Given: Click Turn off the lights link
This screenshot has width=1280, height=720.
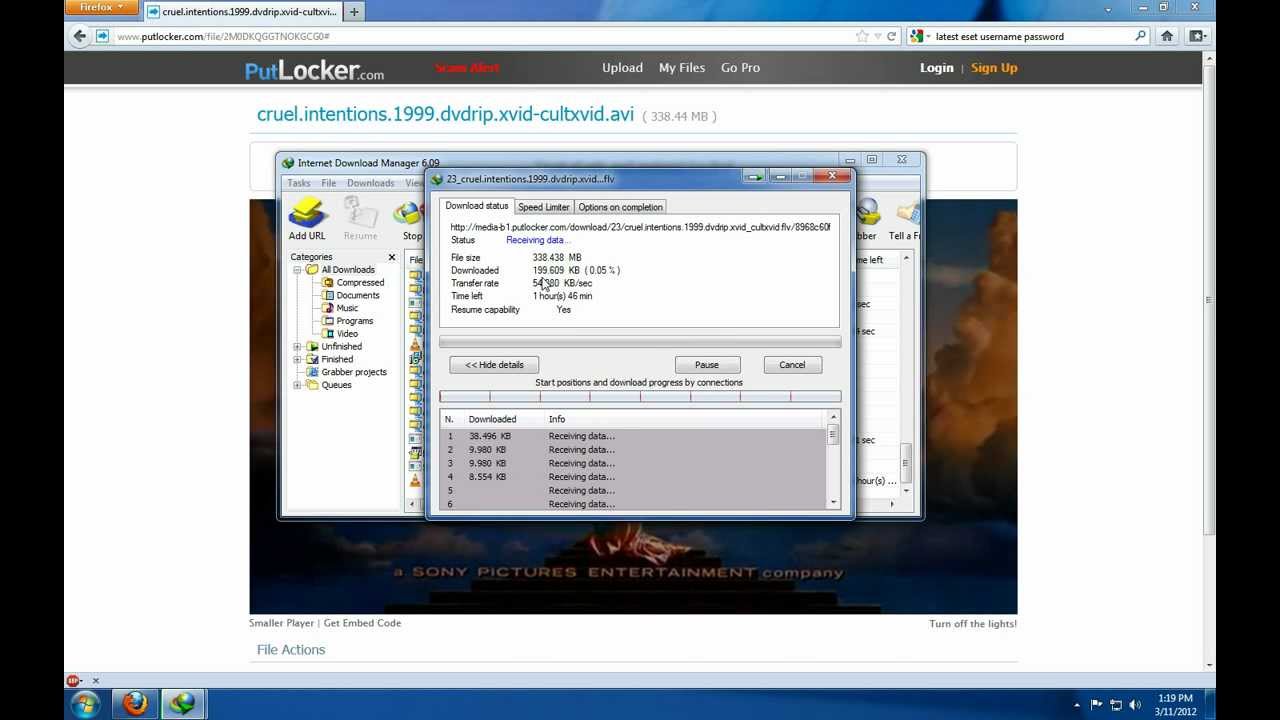Looking at the screenshot, I should 973,624.
